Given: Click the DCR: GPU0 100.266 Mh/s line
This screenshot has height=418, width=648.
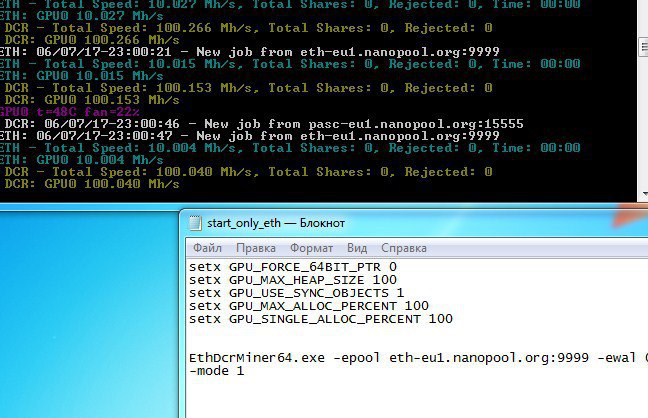Looking at the screenshot, I should pyautogui.click(x=92, y=40).
